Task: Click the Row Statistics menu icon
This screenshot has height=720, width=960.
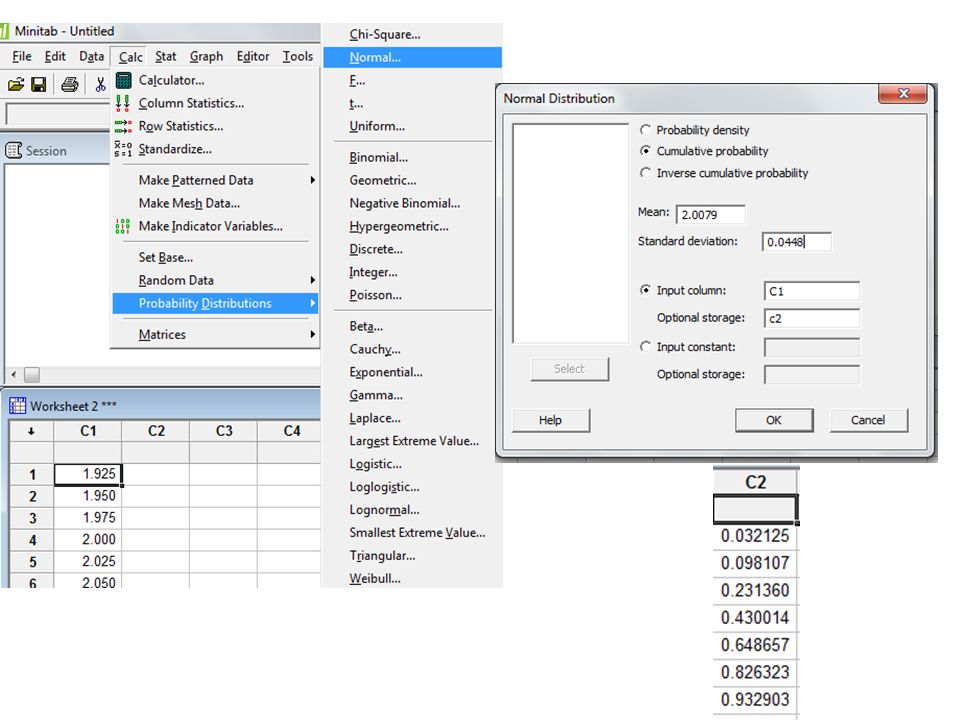Action: [x=123, y=126]
